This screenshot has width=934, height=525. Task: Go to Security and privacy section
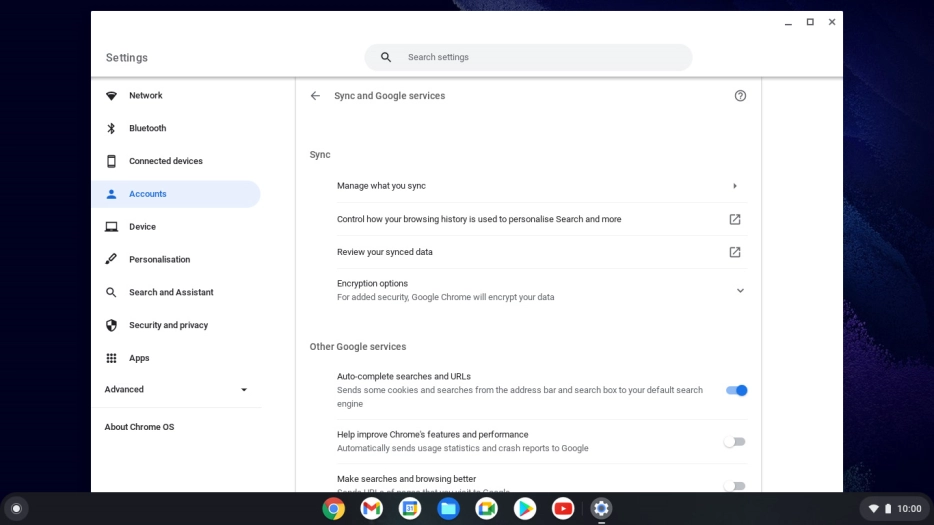point(169,325)
